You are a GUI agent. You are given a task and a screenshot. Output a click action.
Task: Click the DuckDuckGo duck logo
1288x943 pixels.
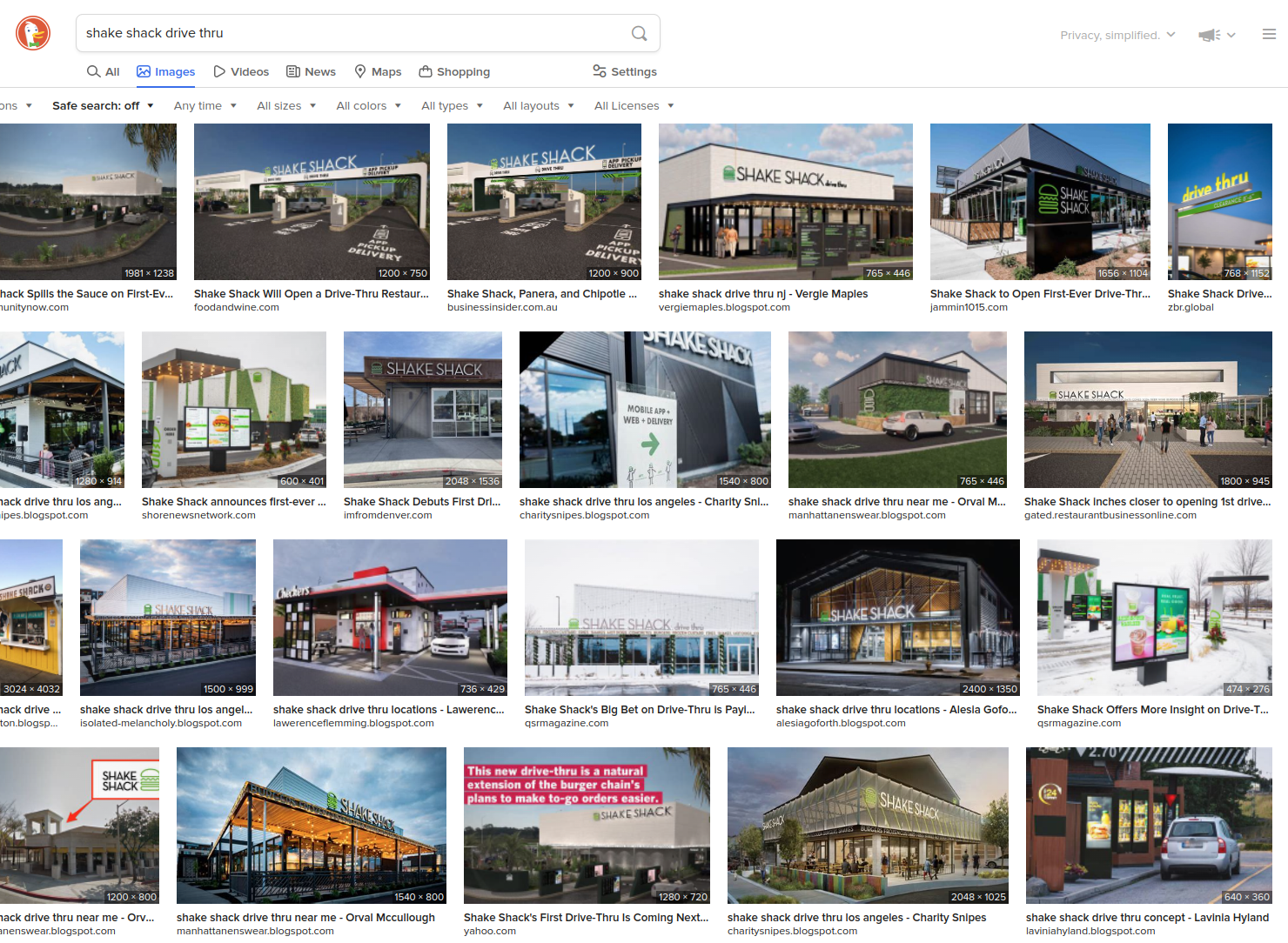(33, 34)
